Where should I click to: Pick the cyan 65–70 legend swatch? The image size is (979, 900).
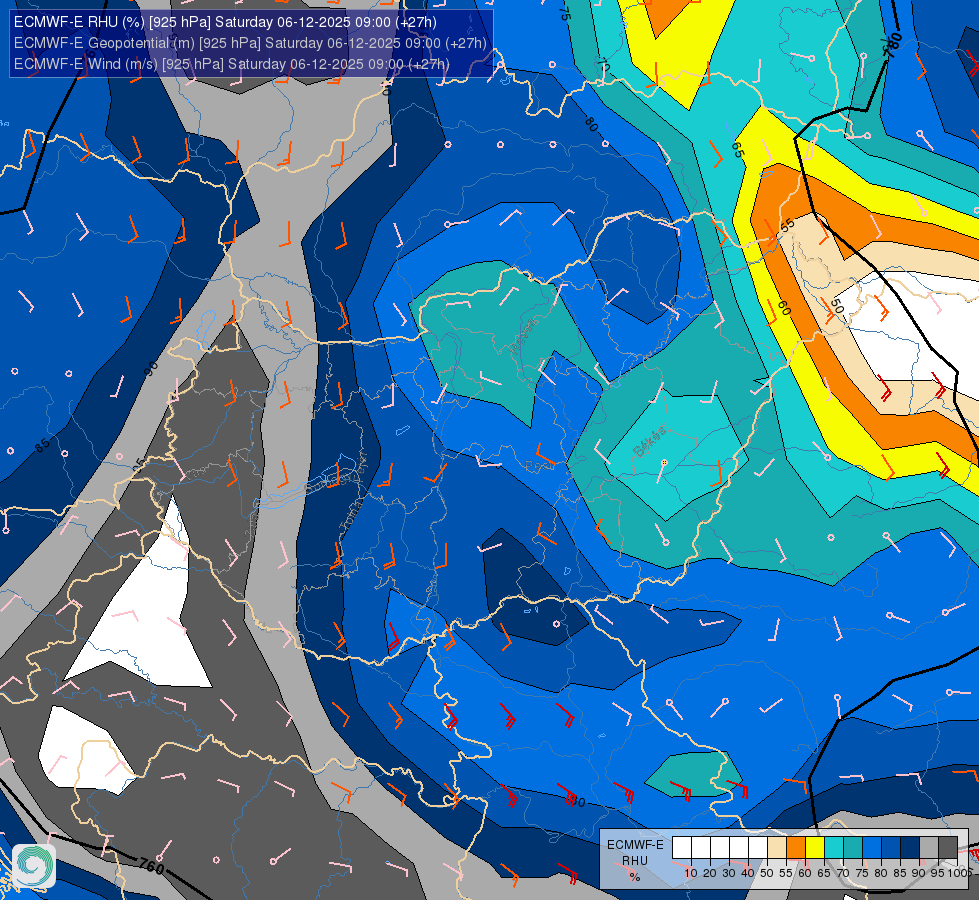pyautogui.click(x=834, y=848)
